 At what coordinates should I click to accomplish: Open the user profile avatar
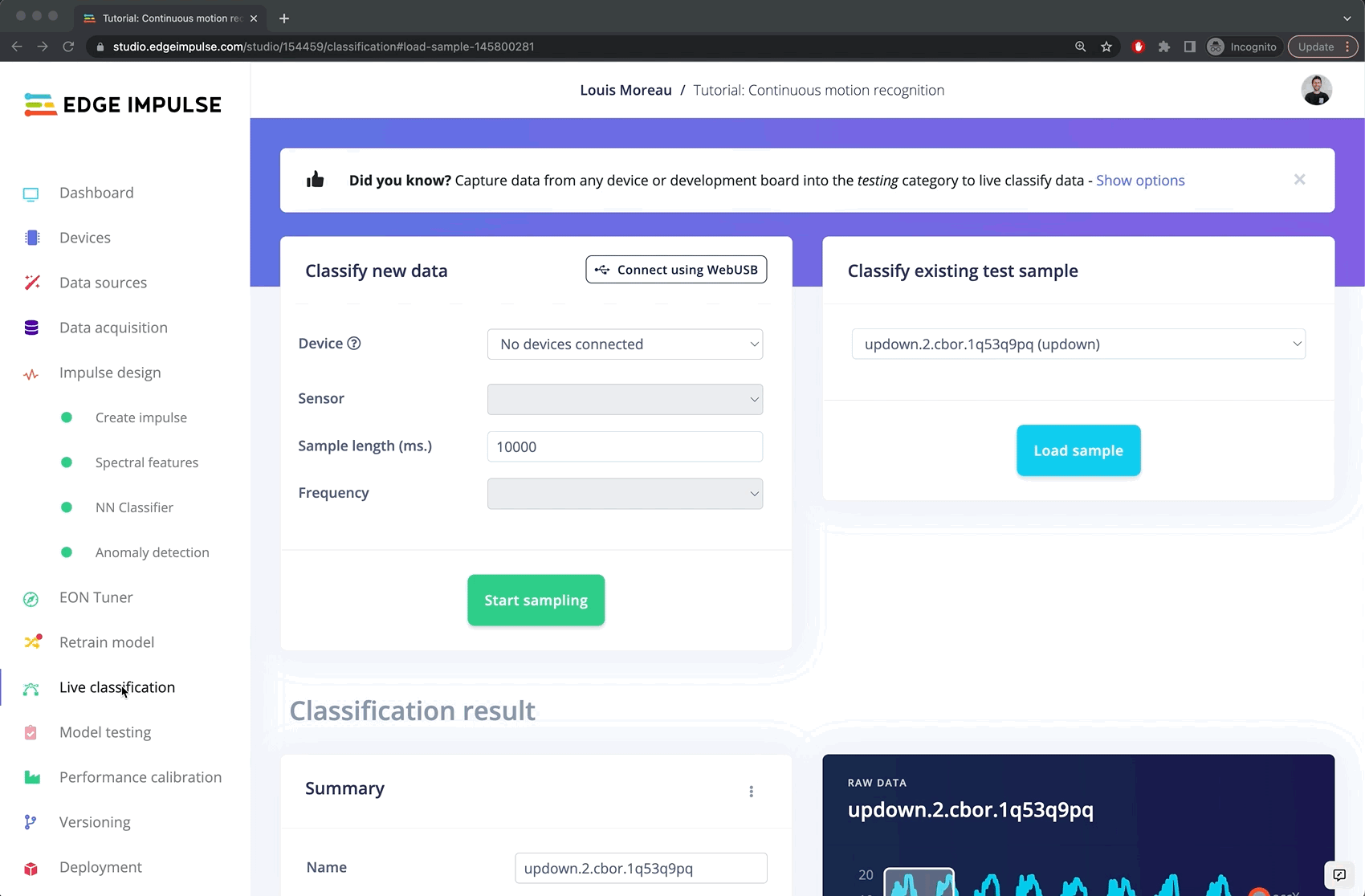[x=1317, y=90]
